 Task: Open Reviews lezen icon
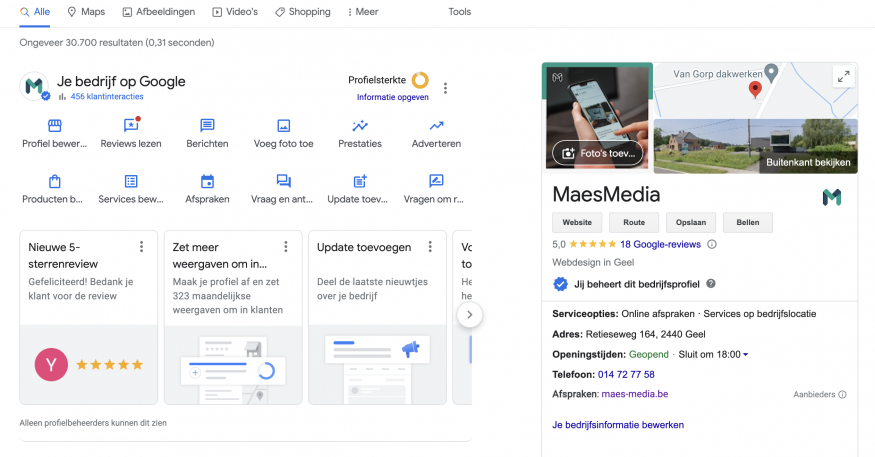coord(131,124)
